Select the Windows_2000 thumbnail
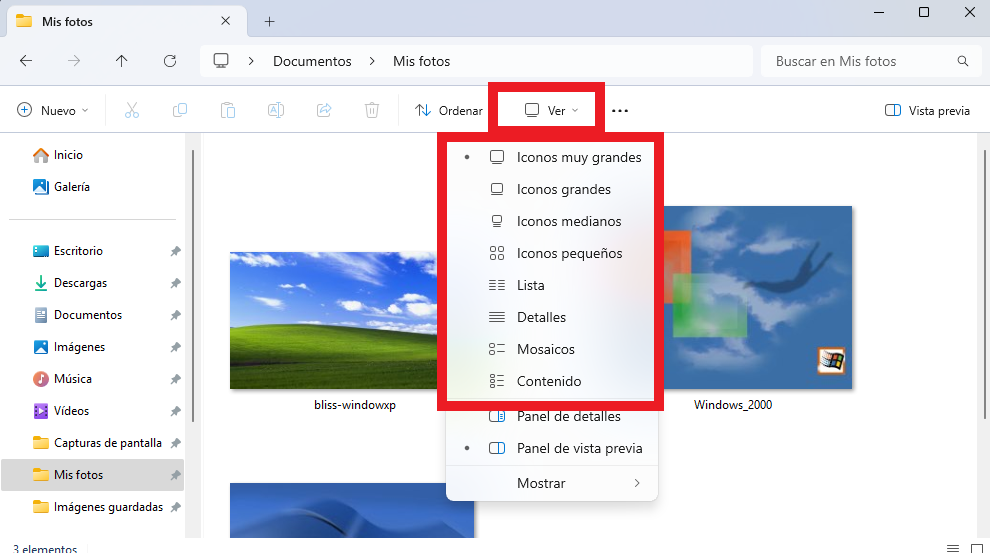Image resolution: width=990 pixels, height=553 pixels. (x=758, y=297)
